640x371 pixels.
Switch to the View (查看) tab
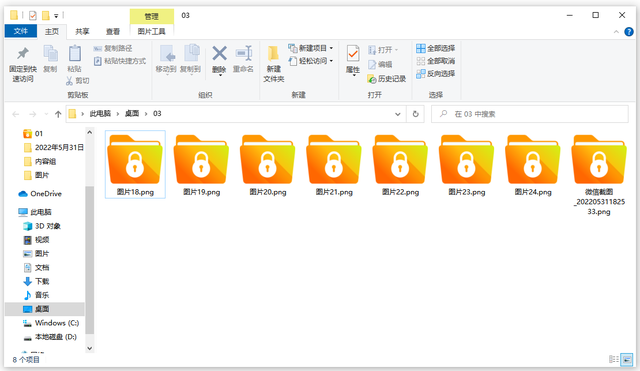pyautogui.click(x=113, y=31)
